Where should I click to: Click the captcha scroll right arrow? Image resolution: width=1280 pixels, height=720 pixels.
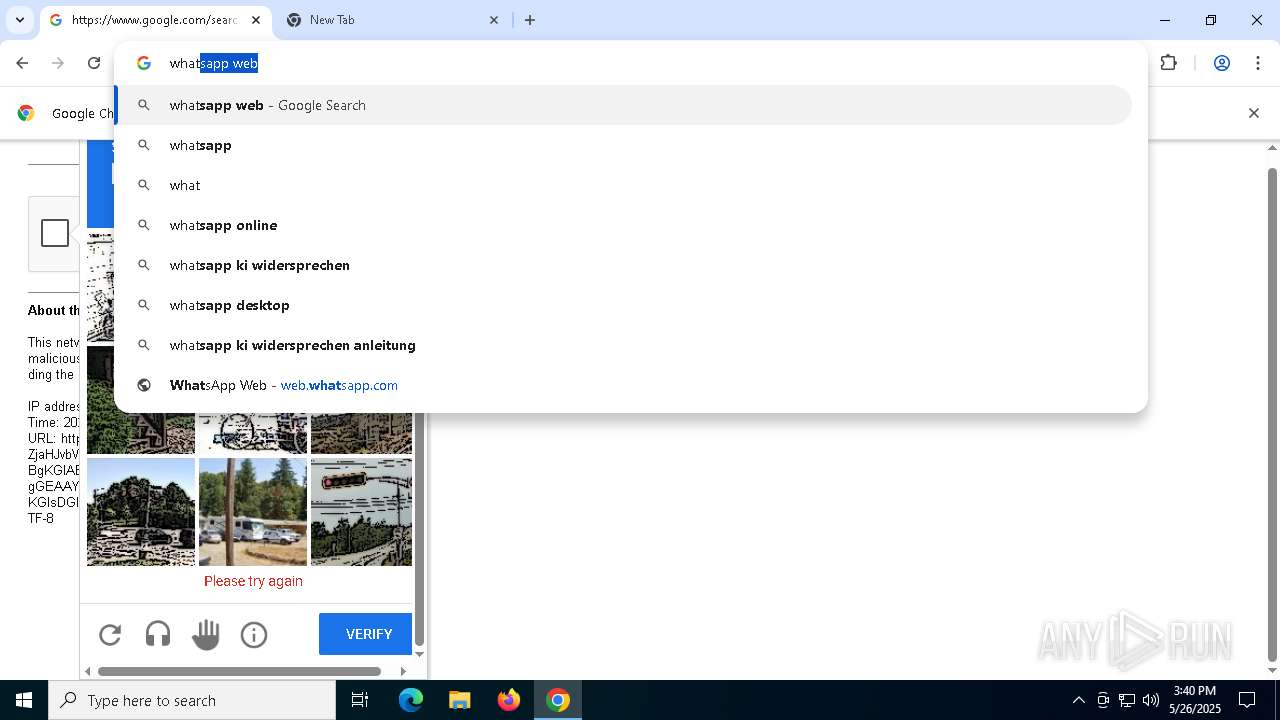(x=403, y=671)
